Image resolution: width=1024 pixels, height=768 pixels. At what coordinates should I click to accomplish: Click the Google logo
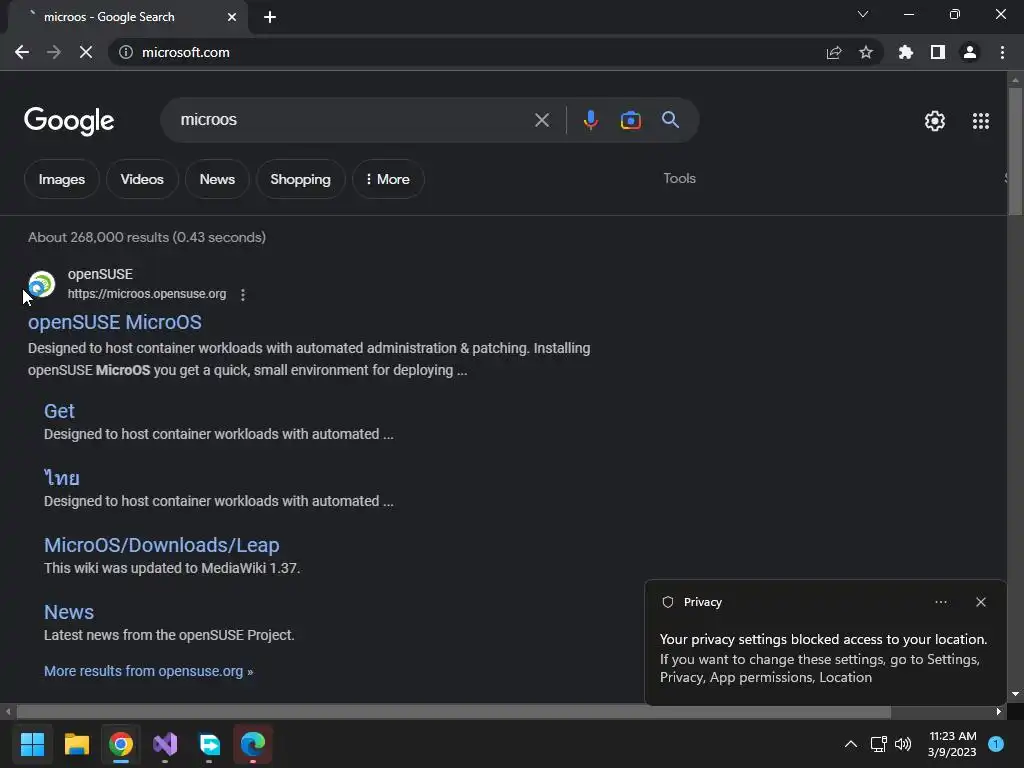click(69, 121)
